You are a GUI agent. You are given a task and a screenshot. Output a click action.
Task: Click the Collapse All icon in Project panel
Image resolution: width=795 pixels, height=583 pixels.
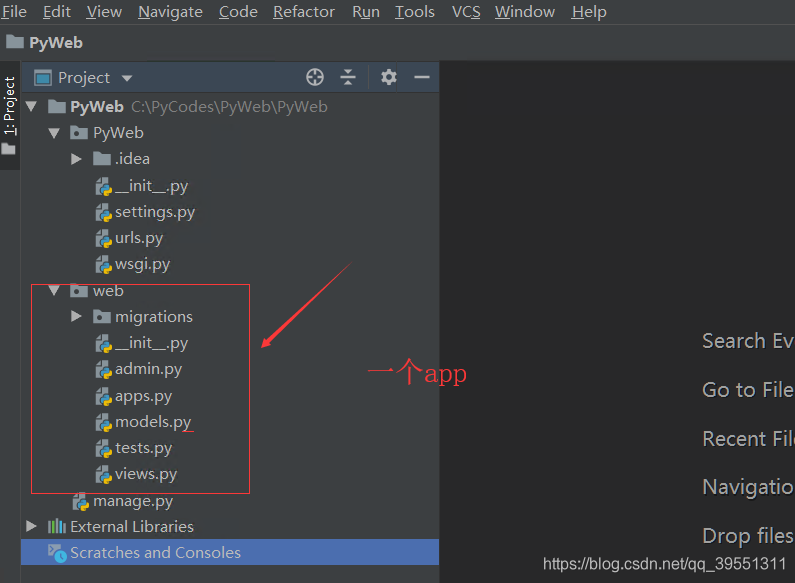coord(348,77)
